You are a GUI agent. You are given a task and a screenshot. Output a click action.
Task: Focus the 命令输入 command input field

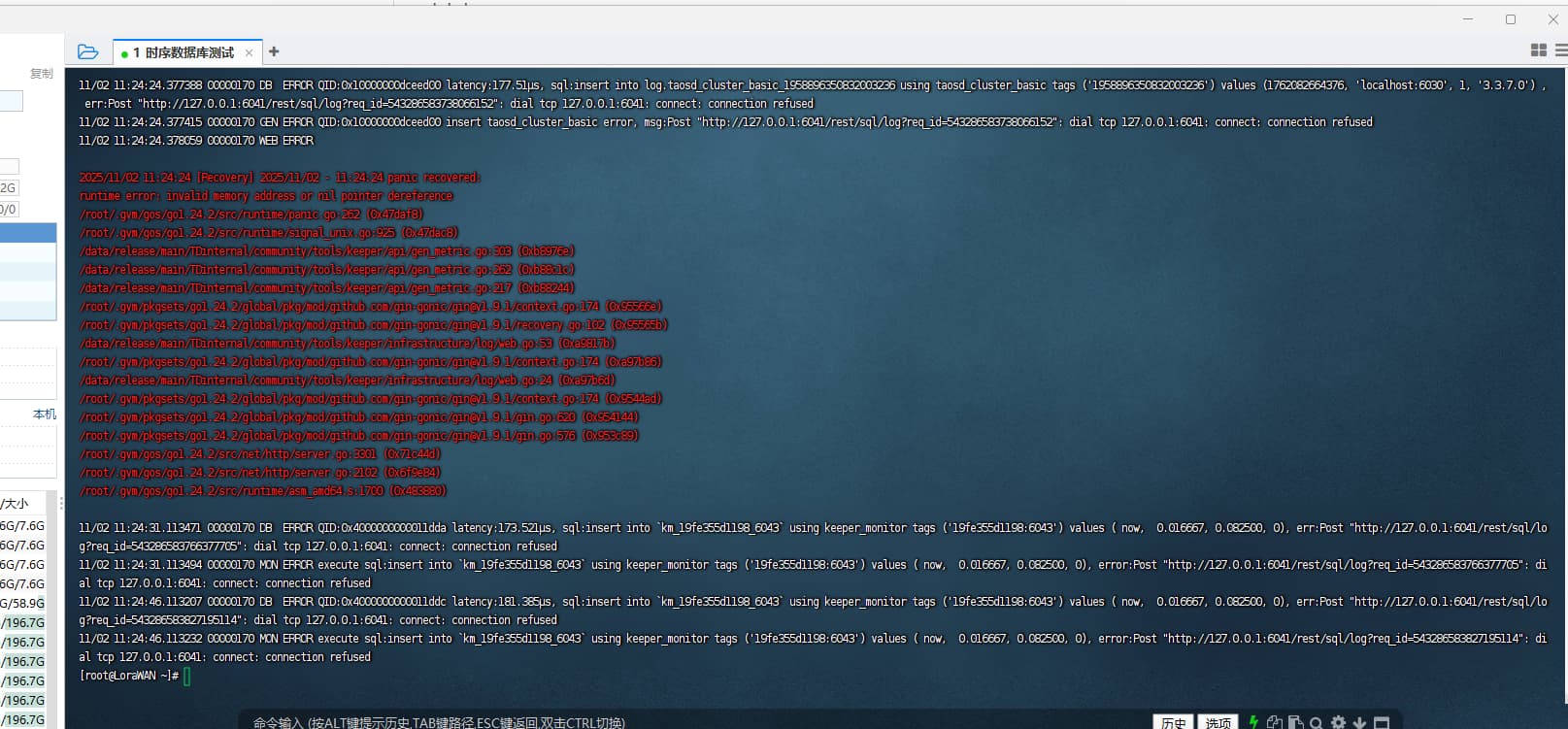point(680,722)
